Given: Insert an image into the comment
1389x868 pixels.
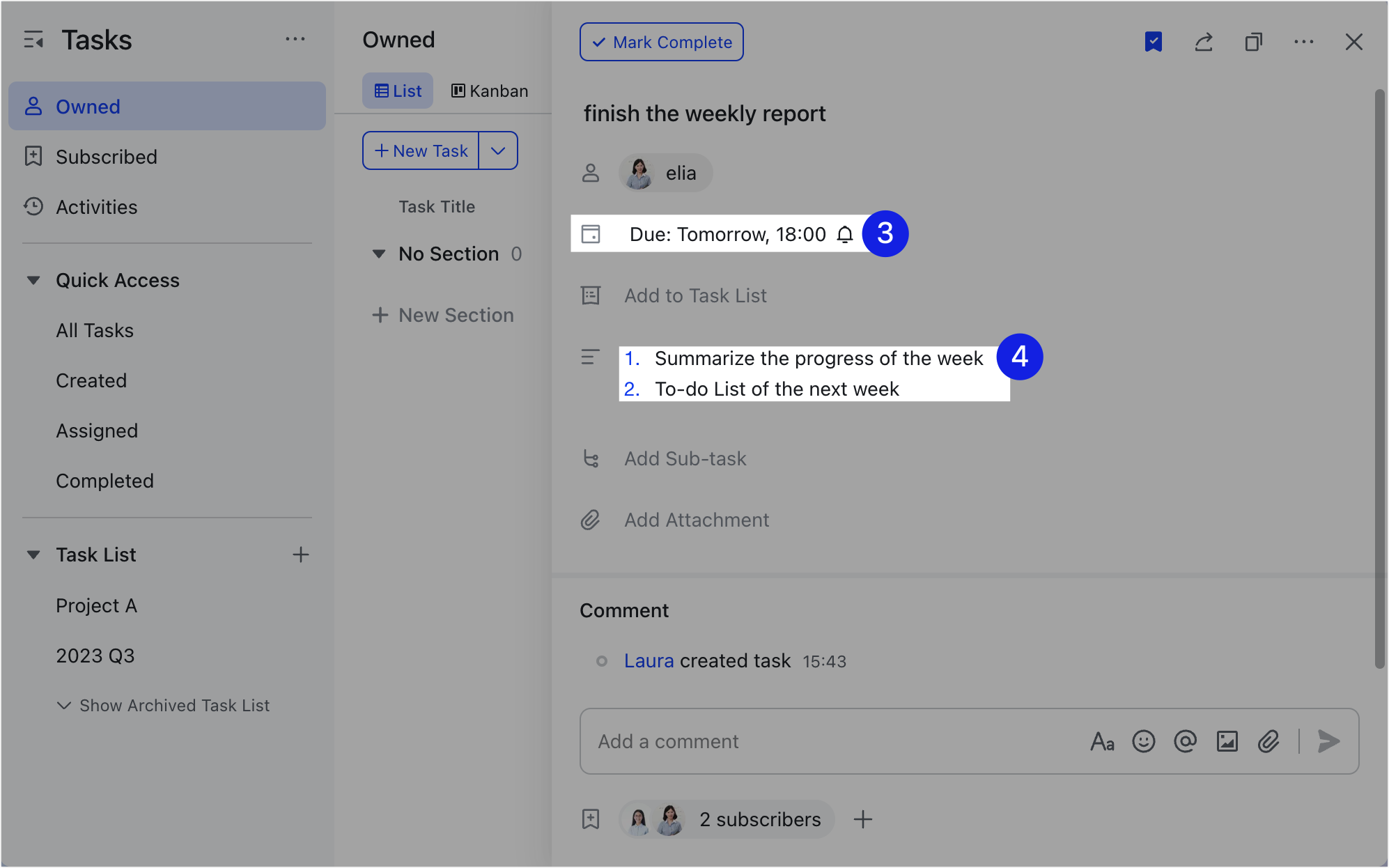Looking at the screenshot, I should (x=1227, y=741).
